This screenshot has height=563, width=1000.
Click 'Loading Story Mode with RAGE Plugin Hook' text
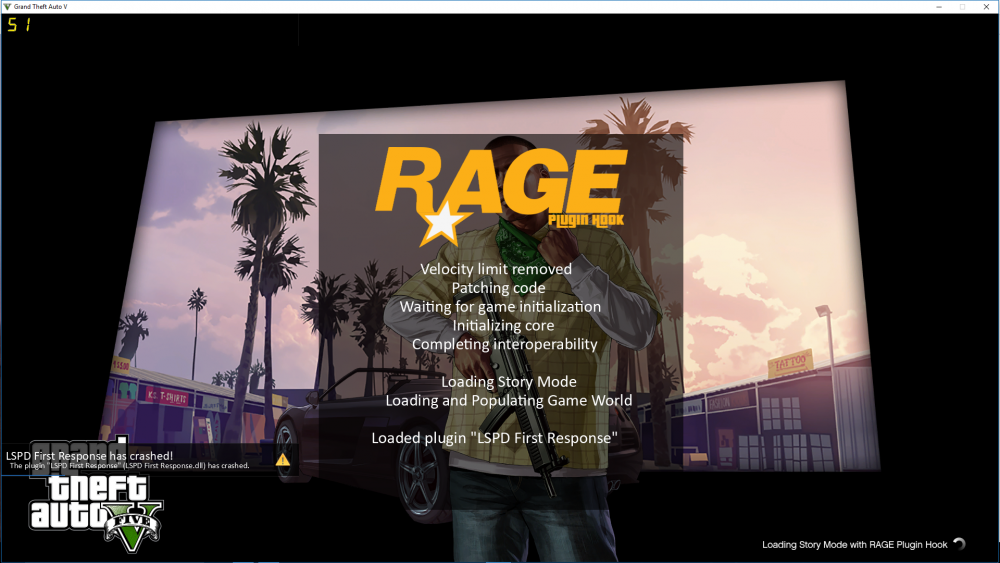pos(855,545)
